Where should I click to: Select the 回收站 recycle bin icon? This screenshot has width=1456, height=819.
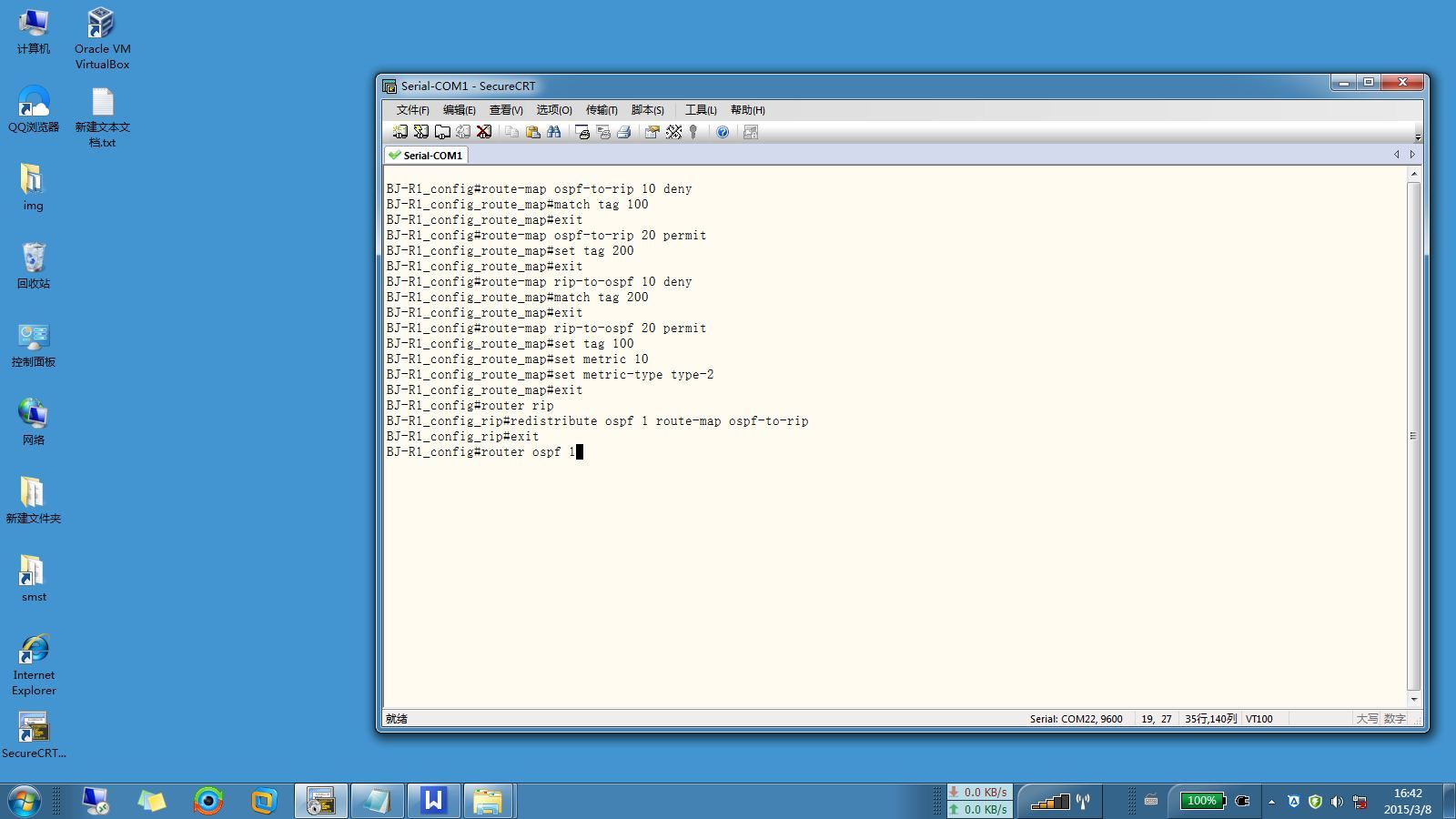coord(34,265)
